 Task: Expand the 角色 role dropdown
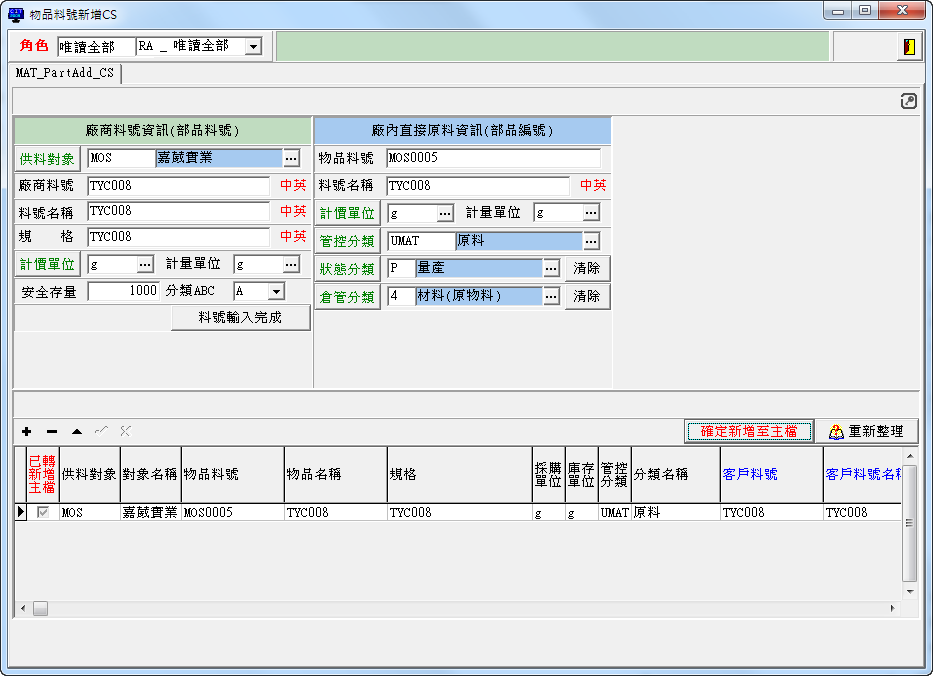click(x=252, y=47)
